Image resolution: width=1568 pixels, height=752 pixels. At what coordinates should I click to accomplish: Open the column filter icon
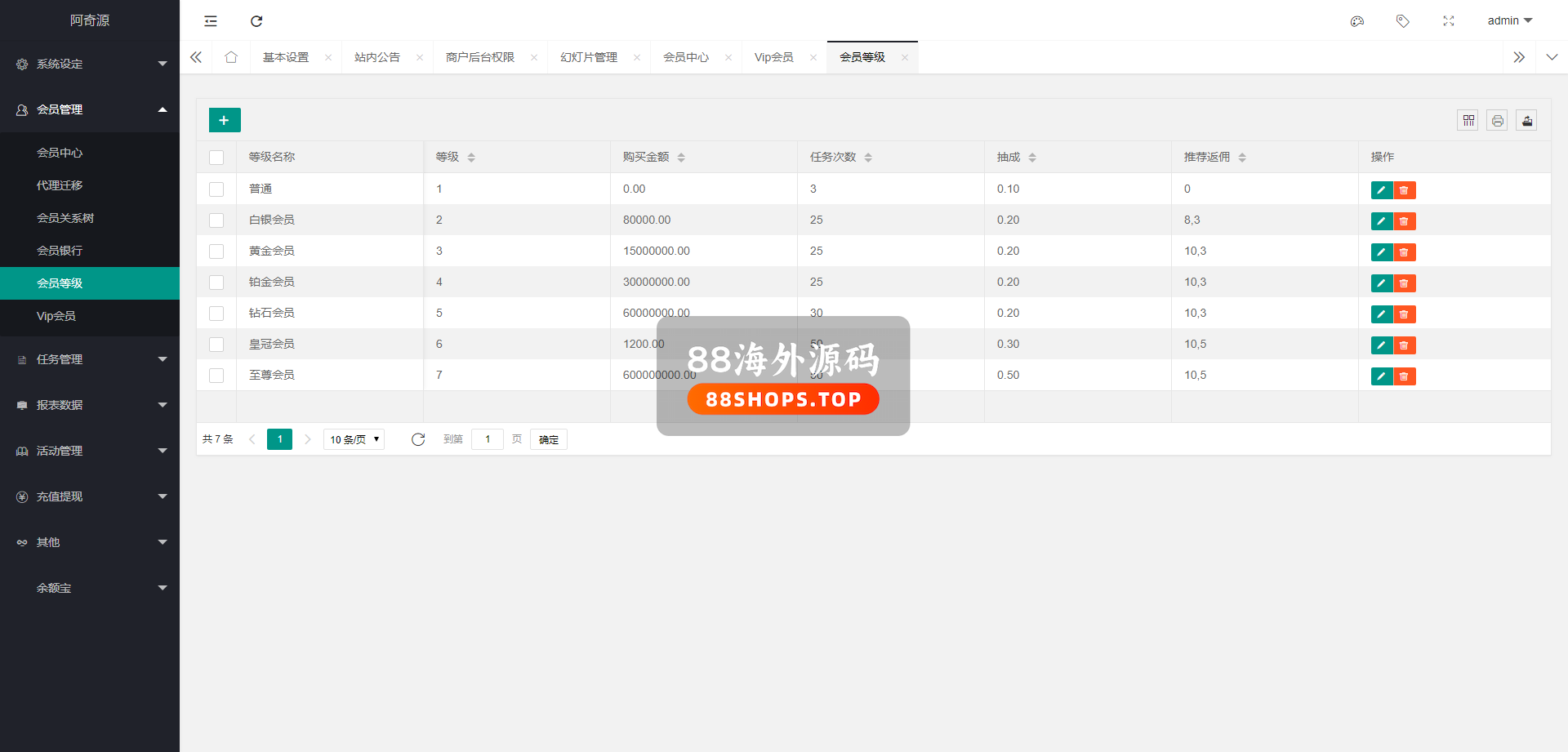1468,121
